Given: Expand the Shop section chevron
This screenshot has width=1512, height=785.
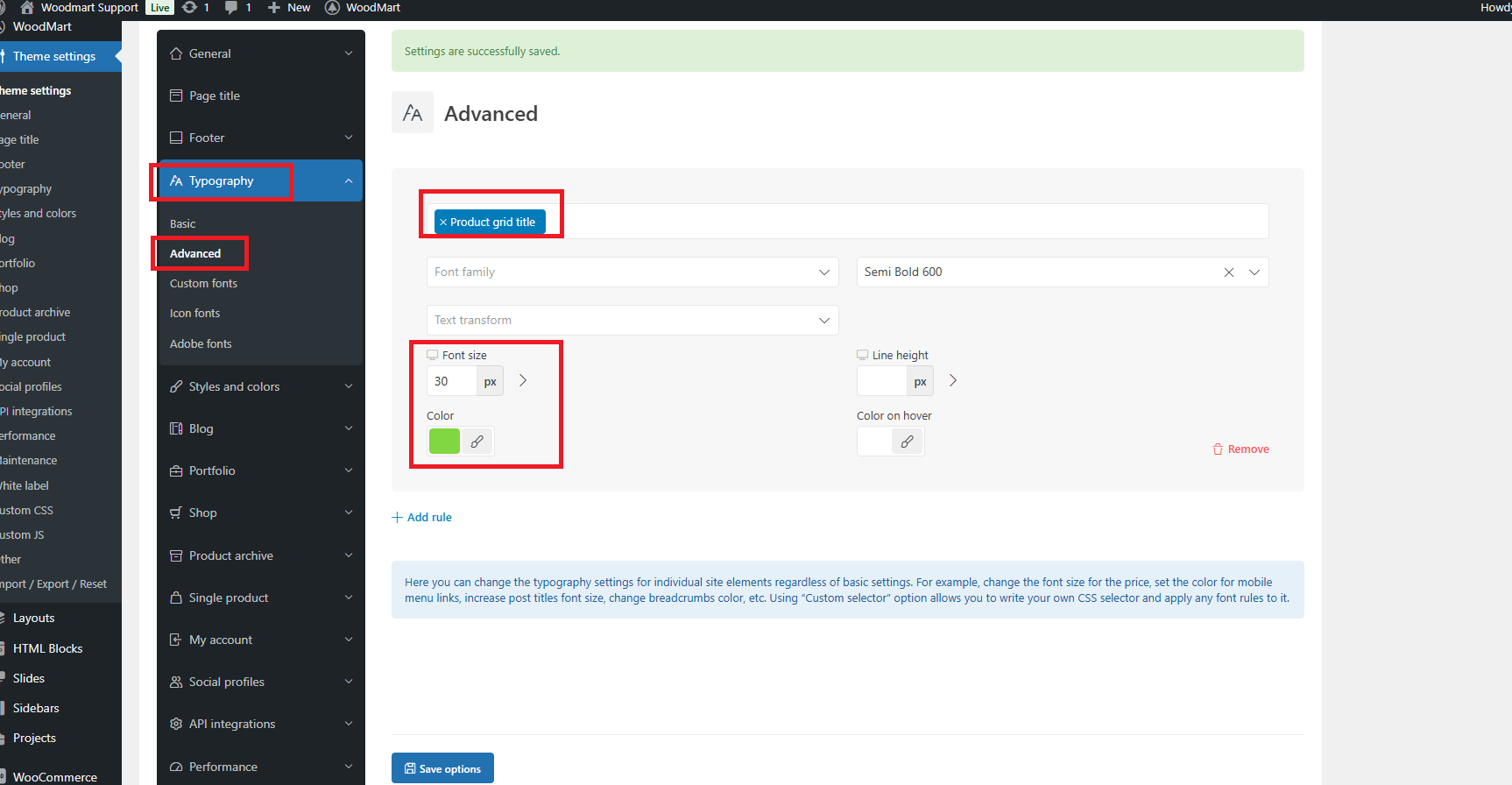Looking at the screenshot, I should (x=349, y=513).
